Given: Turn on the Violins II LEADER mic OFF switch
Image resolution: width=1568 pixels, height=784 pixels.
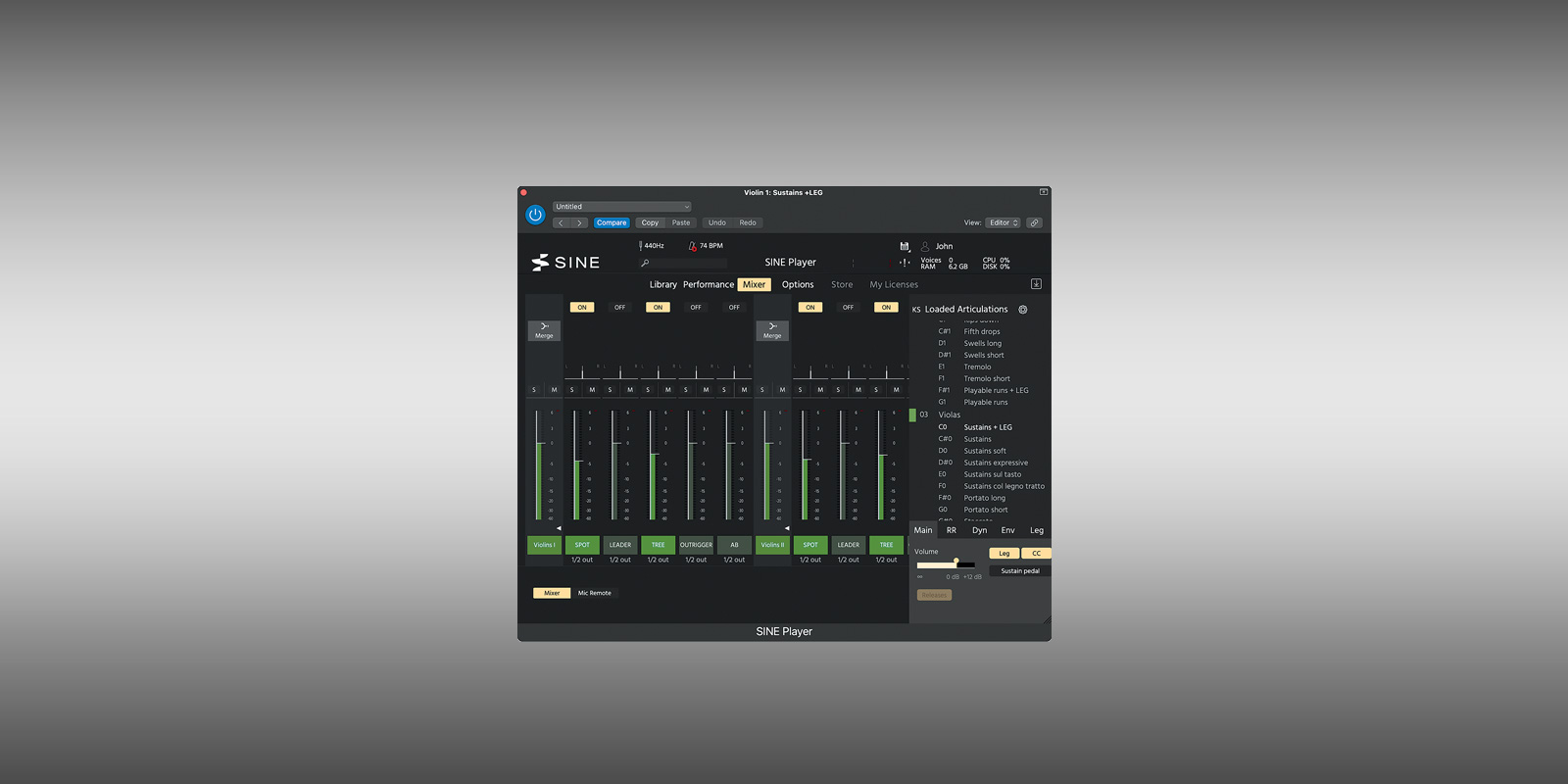Looking at the screenshot, I should click(849, 307).
